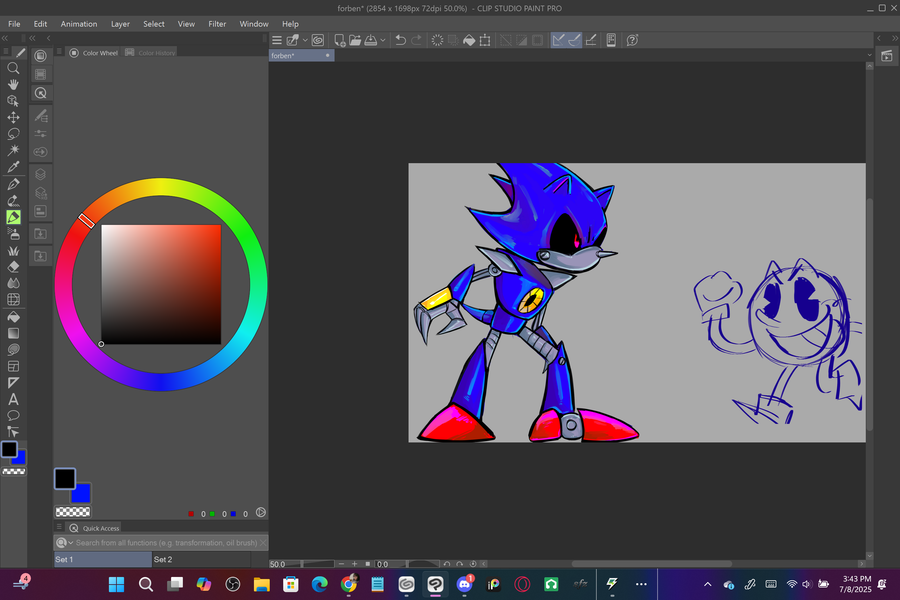Open the command bar hamburger menu

tap(277, 40)
